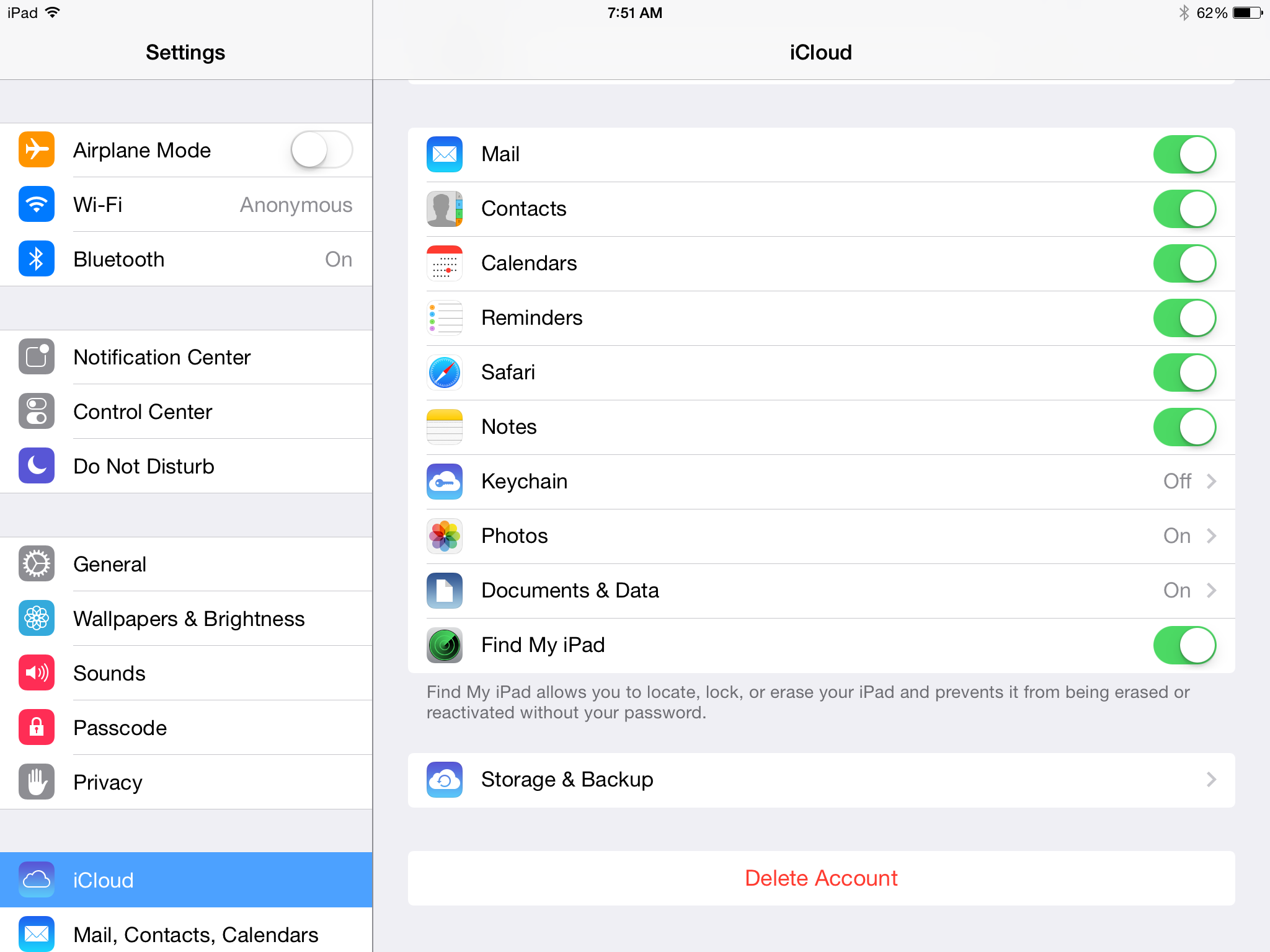Tap the Storage & Backup cloud icon

(443, 778)
